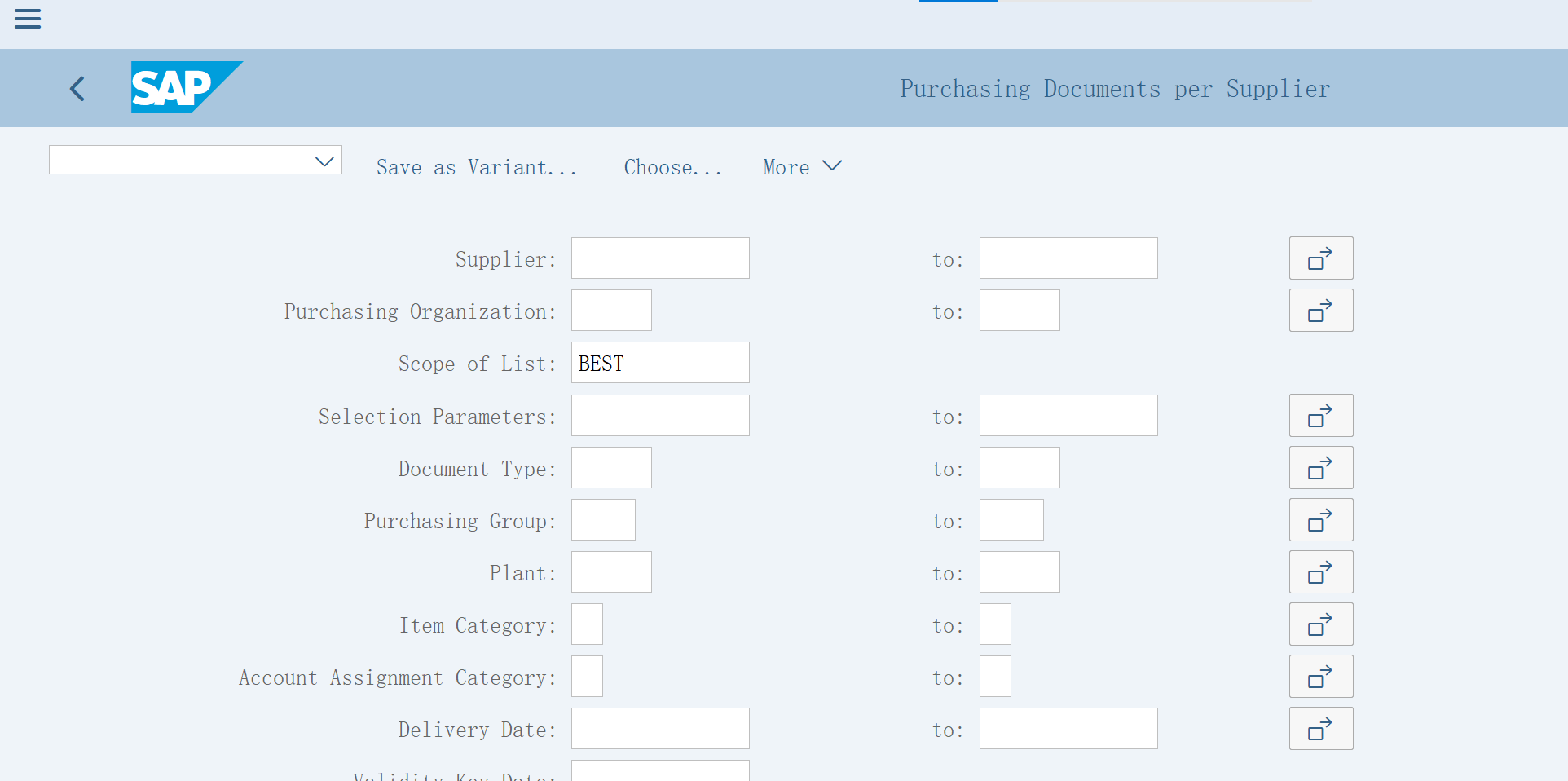Expand the variant dropdown in toolbar

[x=324, y=161]
